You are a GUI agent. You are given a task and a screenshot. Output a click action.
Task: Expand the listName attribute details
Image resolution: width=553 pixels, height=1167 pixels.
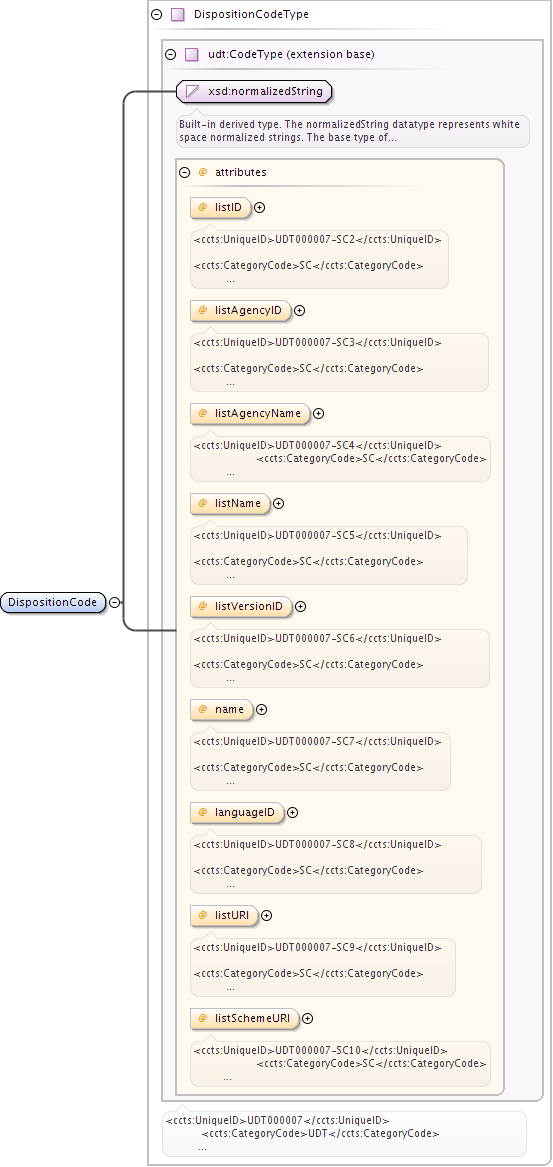point(278,504)
